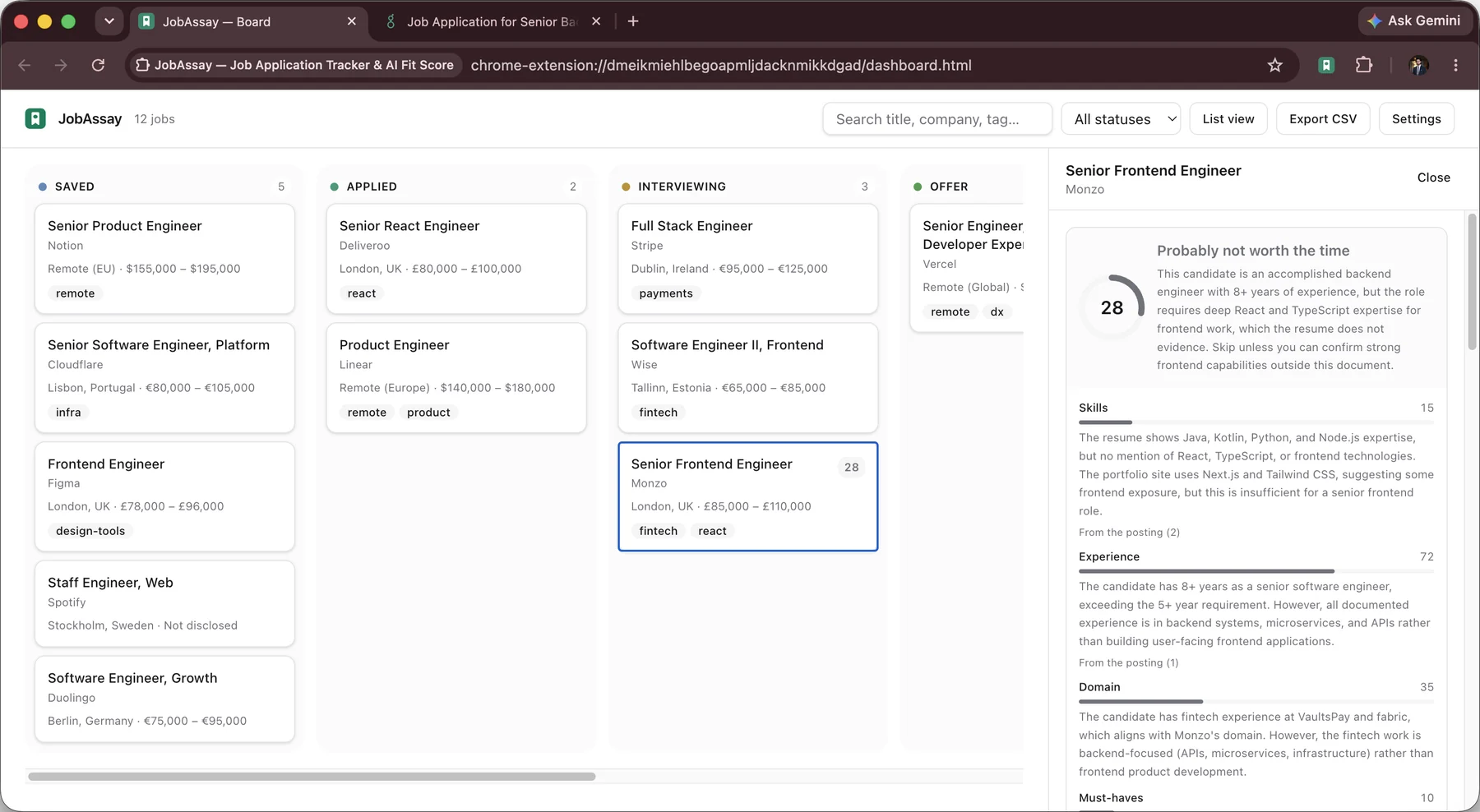1480x812 pixels.
Task: Open the Full Stack Engineer card at Stripe
Action: click(748, 259)
